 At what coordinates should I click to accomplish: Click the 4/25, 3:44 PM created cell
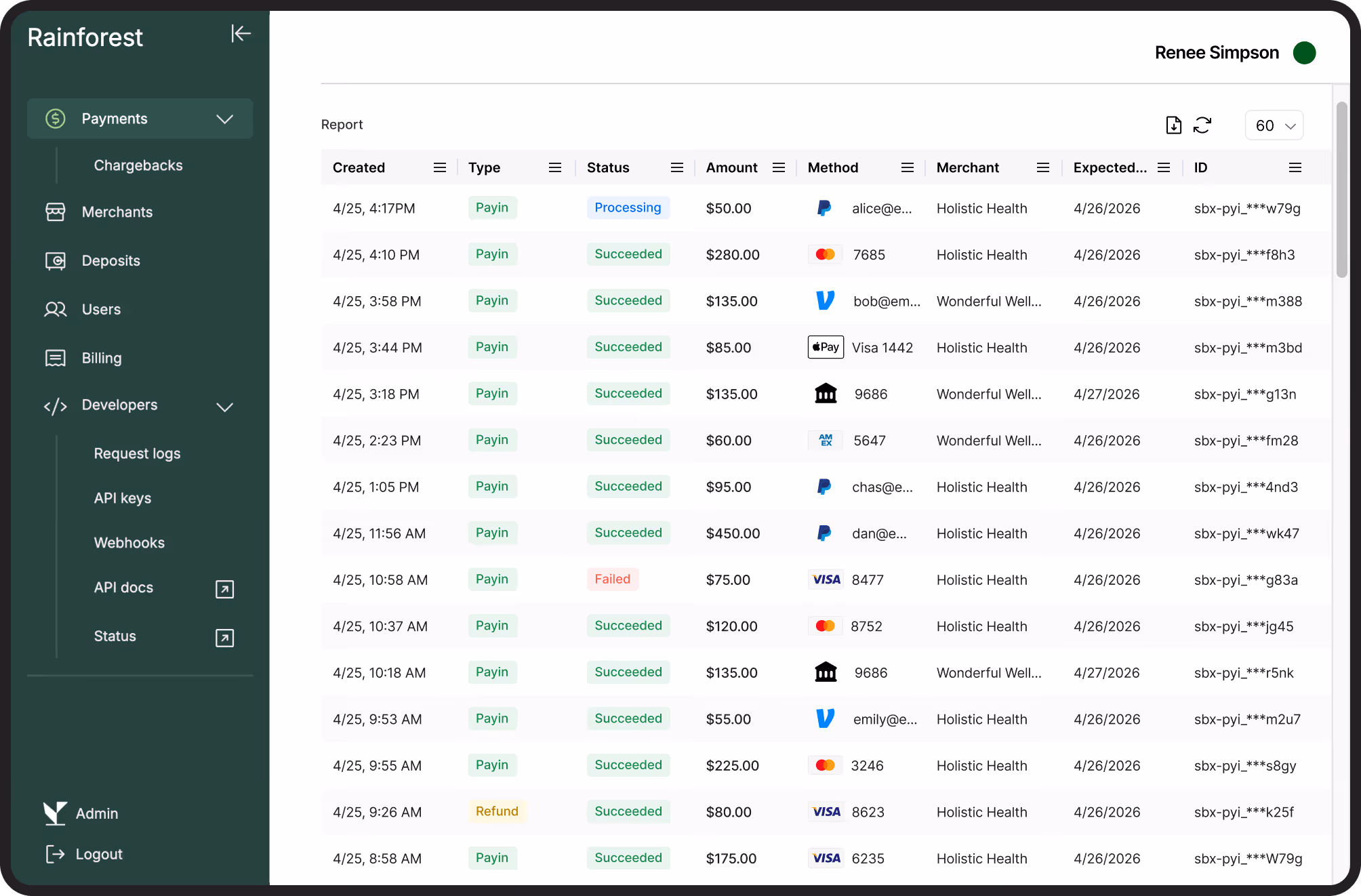[377, 348]
